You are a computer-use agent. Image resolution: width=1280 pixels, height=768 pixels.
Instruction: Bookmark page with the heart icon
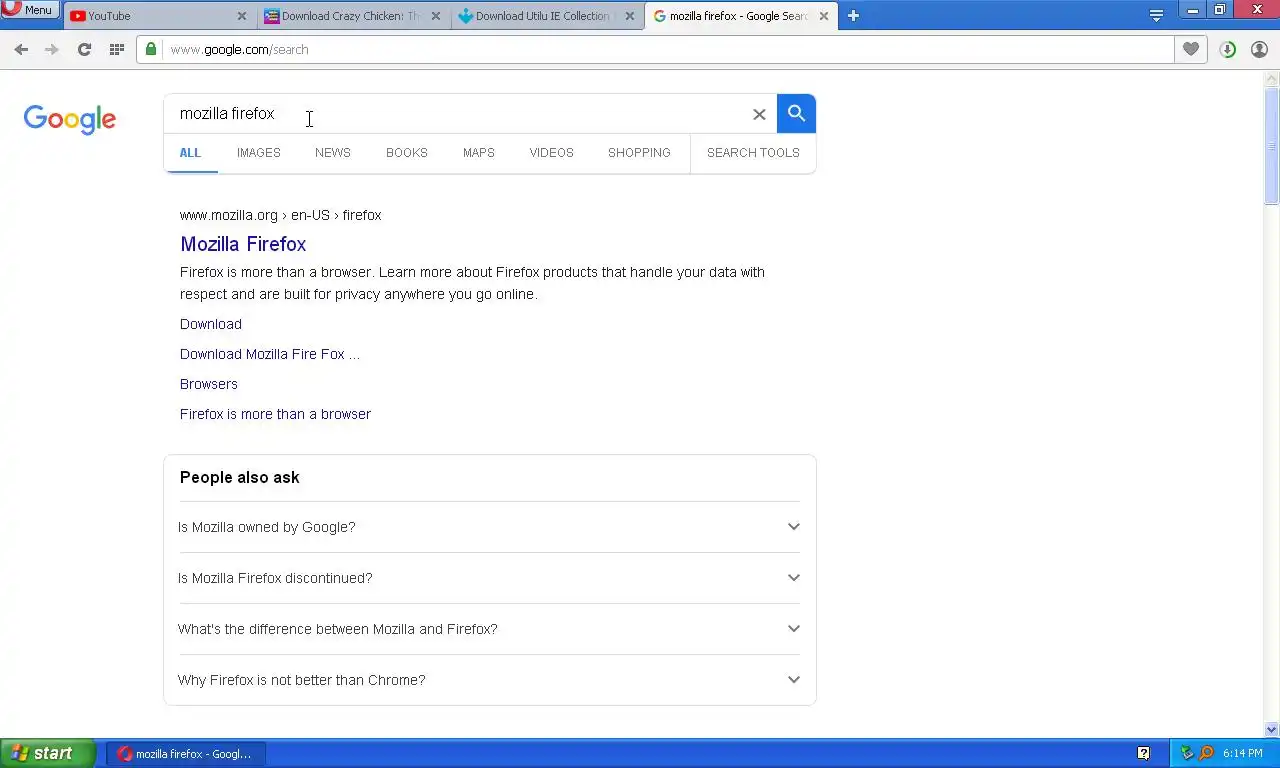point(1190,49)
